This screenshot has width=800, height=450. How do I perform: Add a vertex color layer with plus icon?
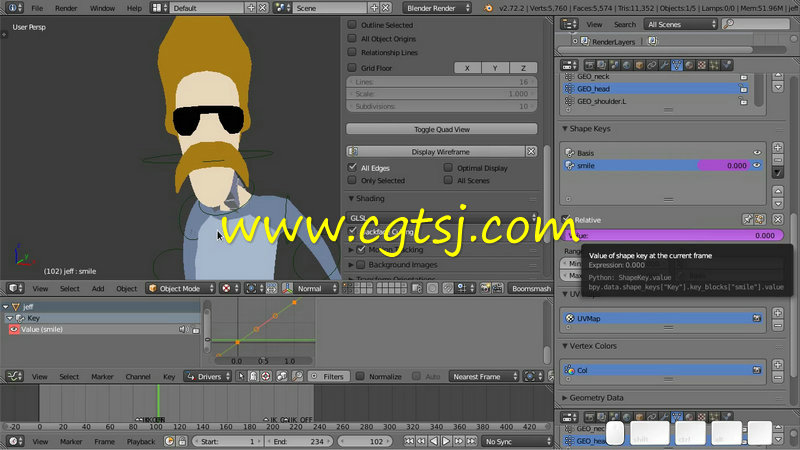(778, 365)
